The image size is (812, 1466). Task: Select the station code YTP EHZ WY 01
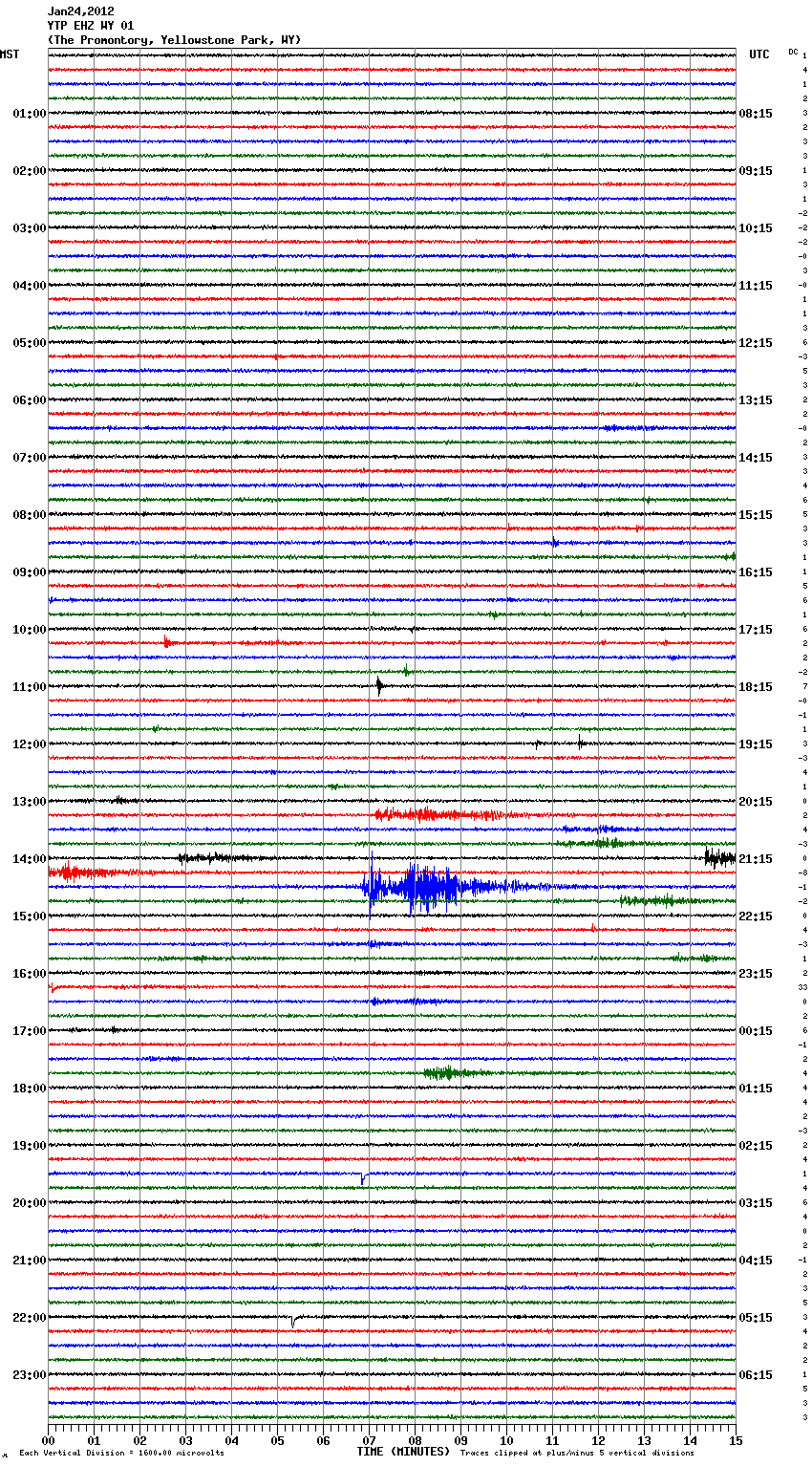[x=91, y=26]
